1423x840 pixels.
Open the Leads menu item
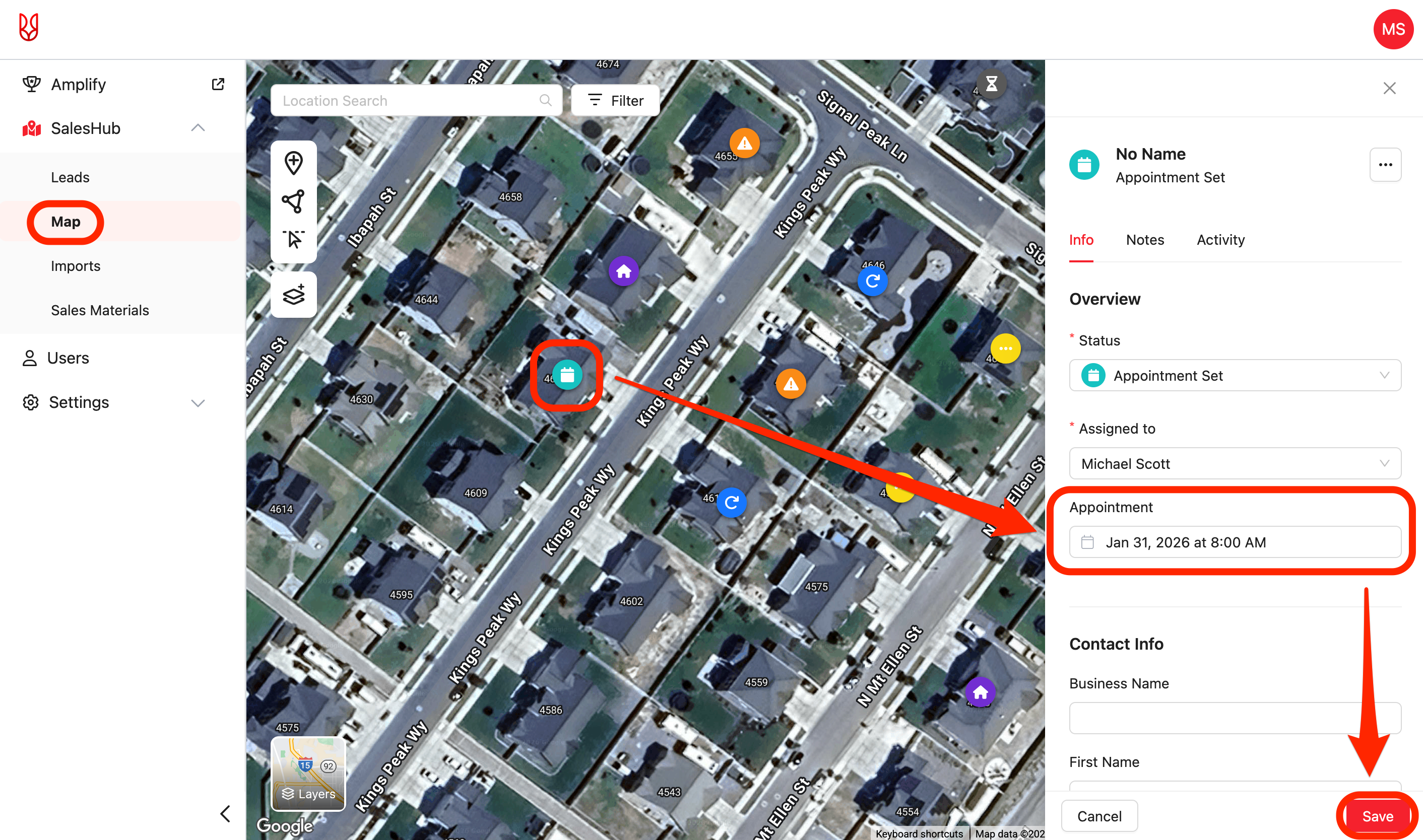click(70, 178)
